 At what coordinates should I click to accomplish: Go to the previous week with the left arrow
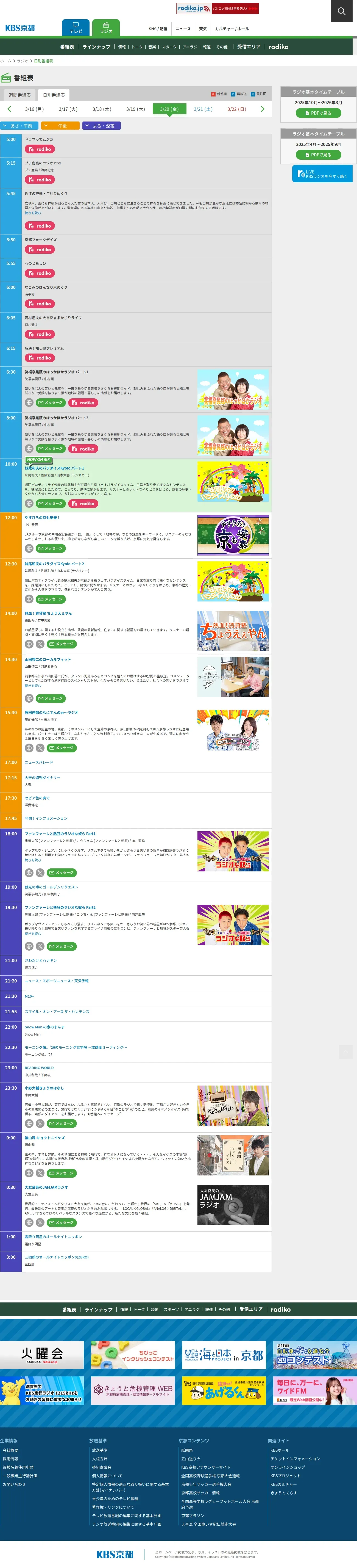pos(9,109)
